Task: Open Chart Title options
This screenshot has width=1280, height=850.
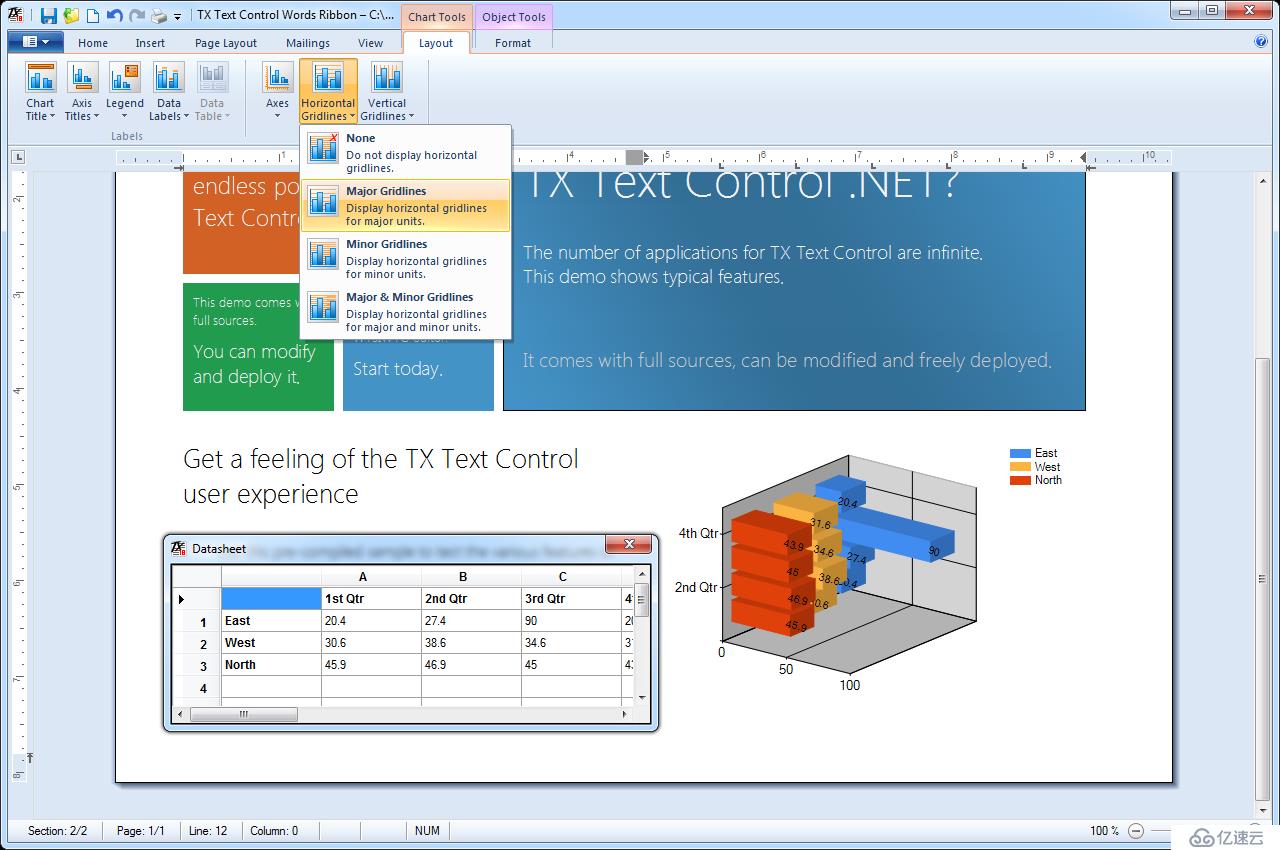Action: click(40, 91)
